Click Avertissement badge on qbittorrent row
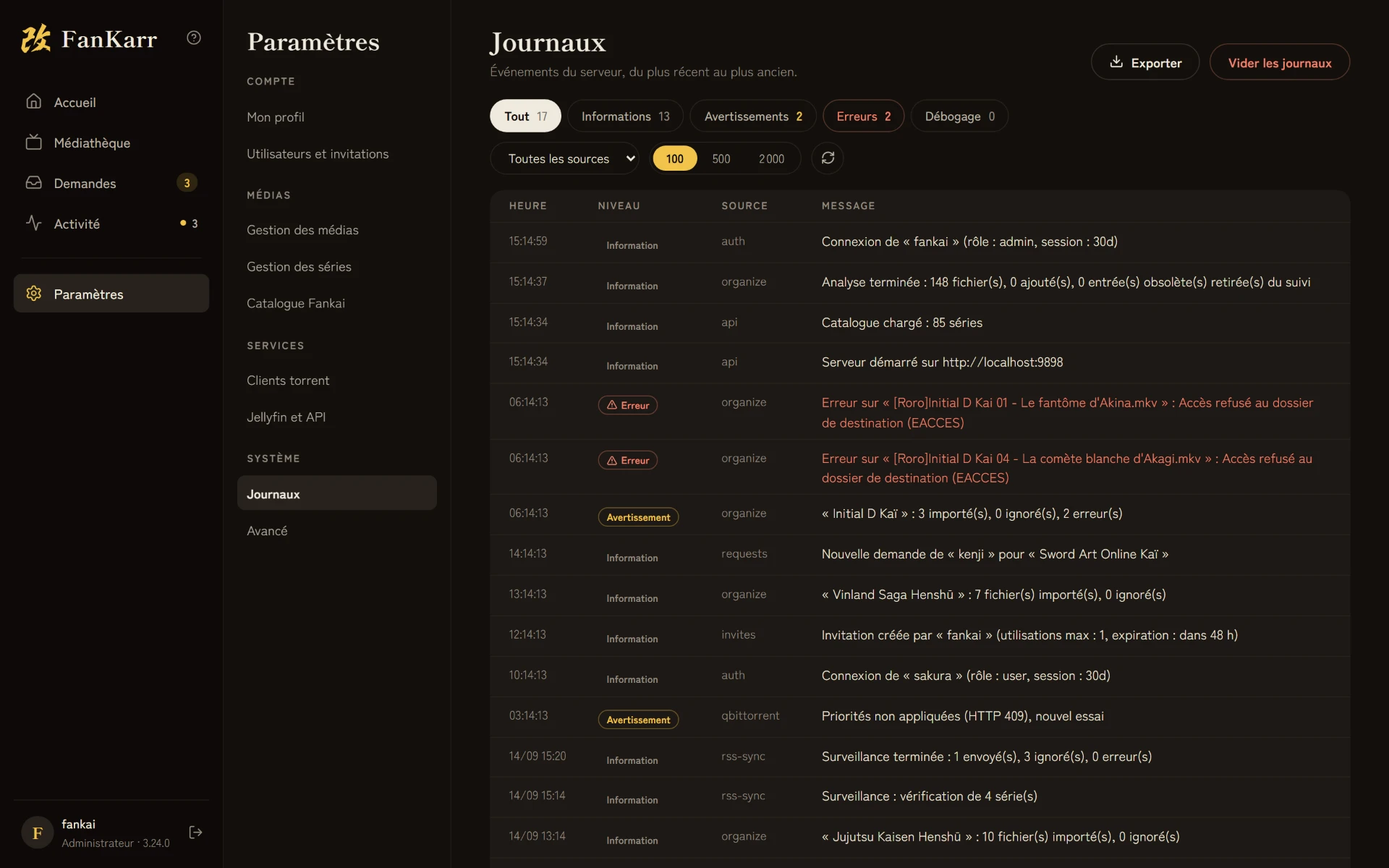This screenshot has height=868, width=1389. pyautogui.click(x=638, y=719)
